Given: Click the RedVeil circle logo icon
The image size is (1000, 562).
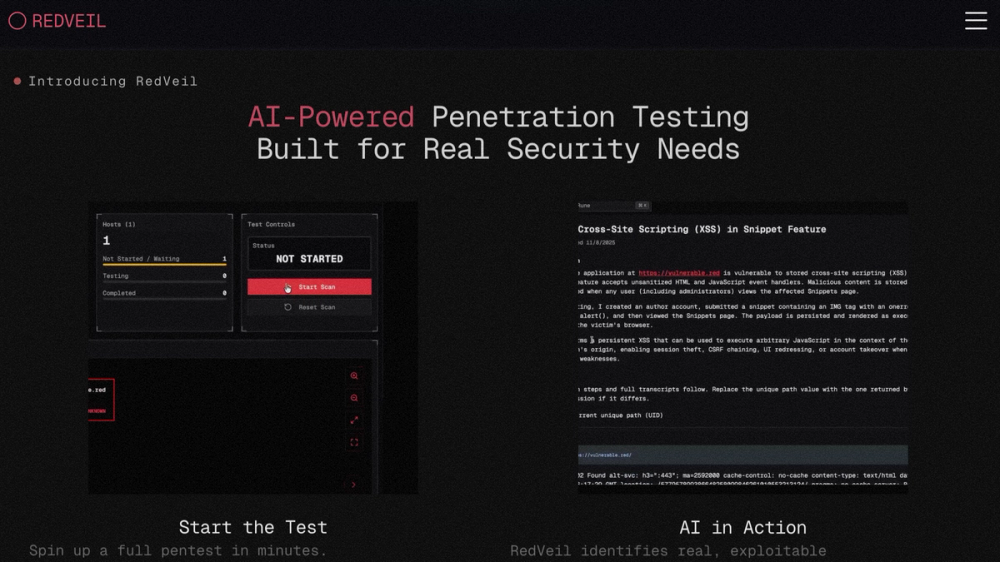Looking at the screenshot, I should click(x=17, y=21).
